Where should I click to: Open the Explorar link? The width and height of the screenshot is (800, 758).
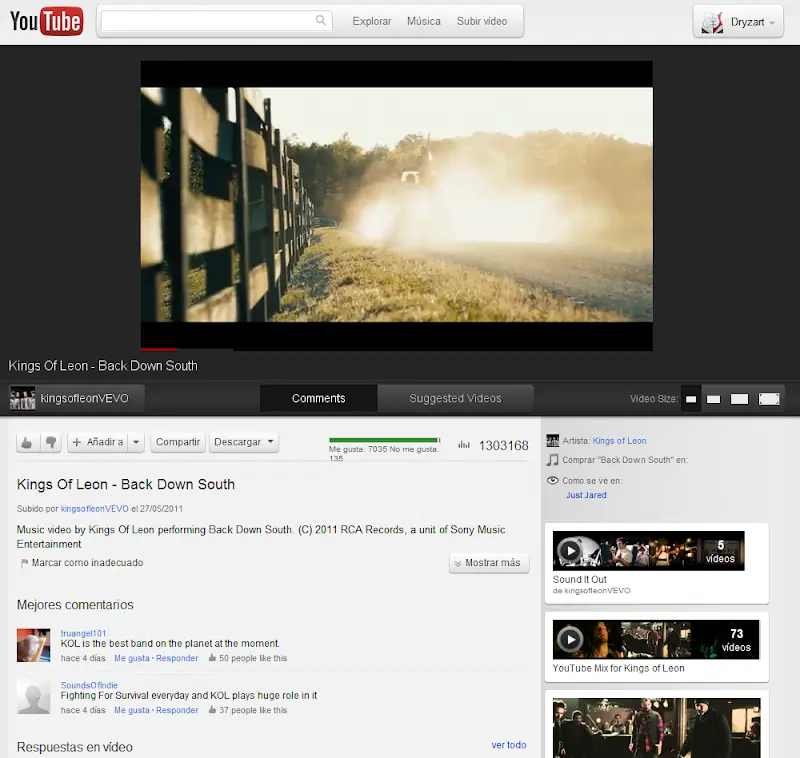371,21
